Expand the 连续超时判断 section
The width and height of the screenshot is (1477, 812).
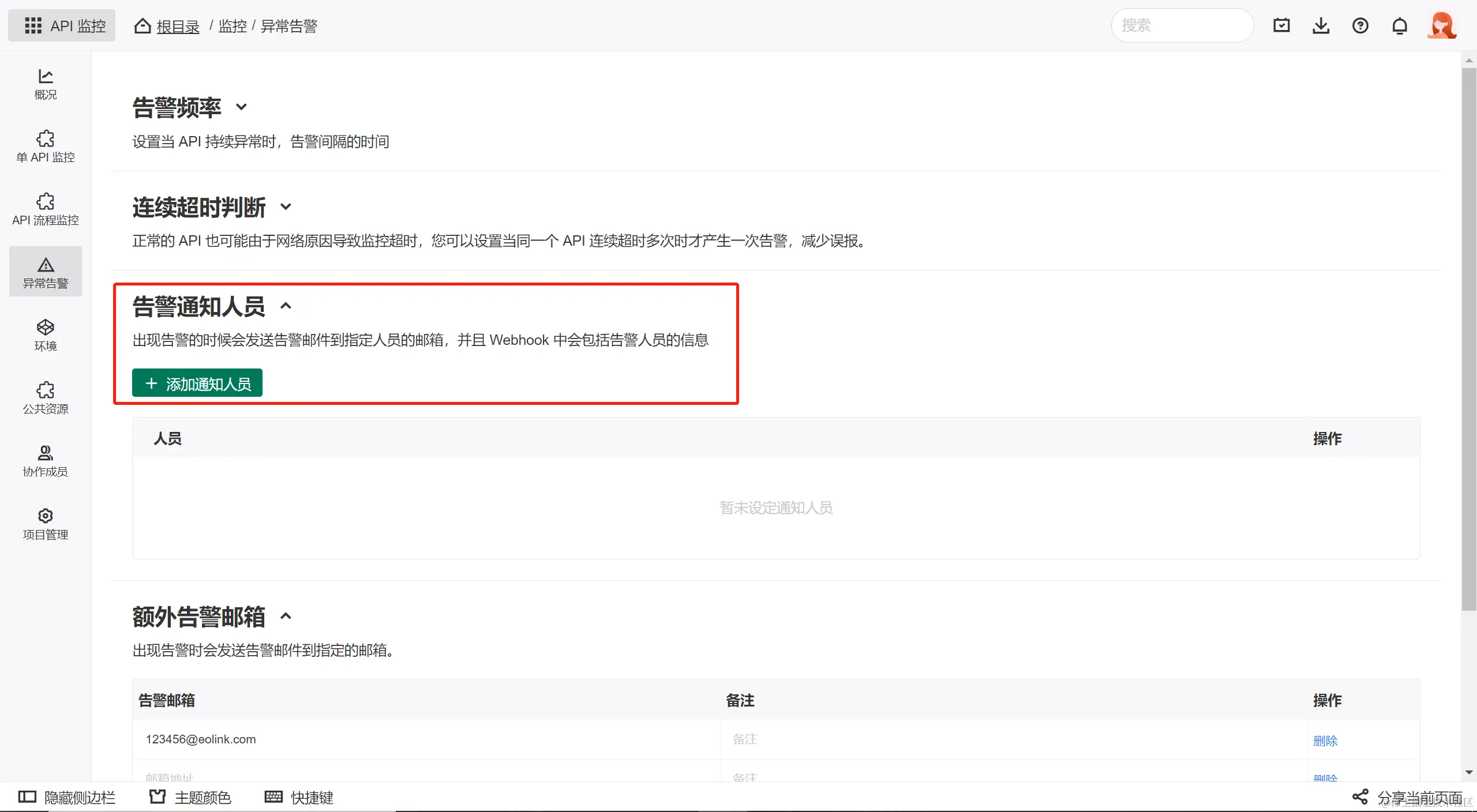[x=286, y=206]
